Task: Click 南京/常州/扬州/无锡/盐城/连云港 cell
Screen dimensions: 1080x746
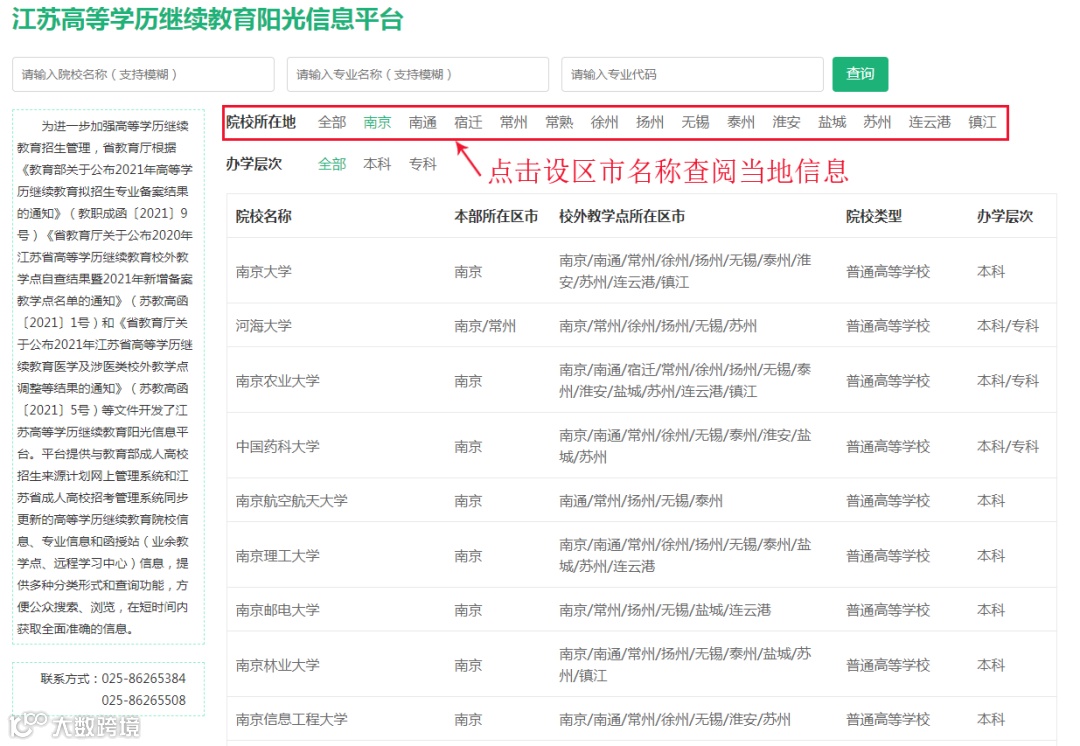Action: pos(665,610)
